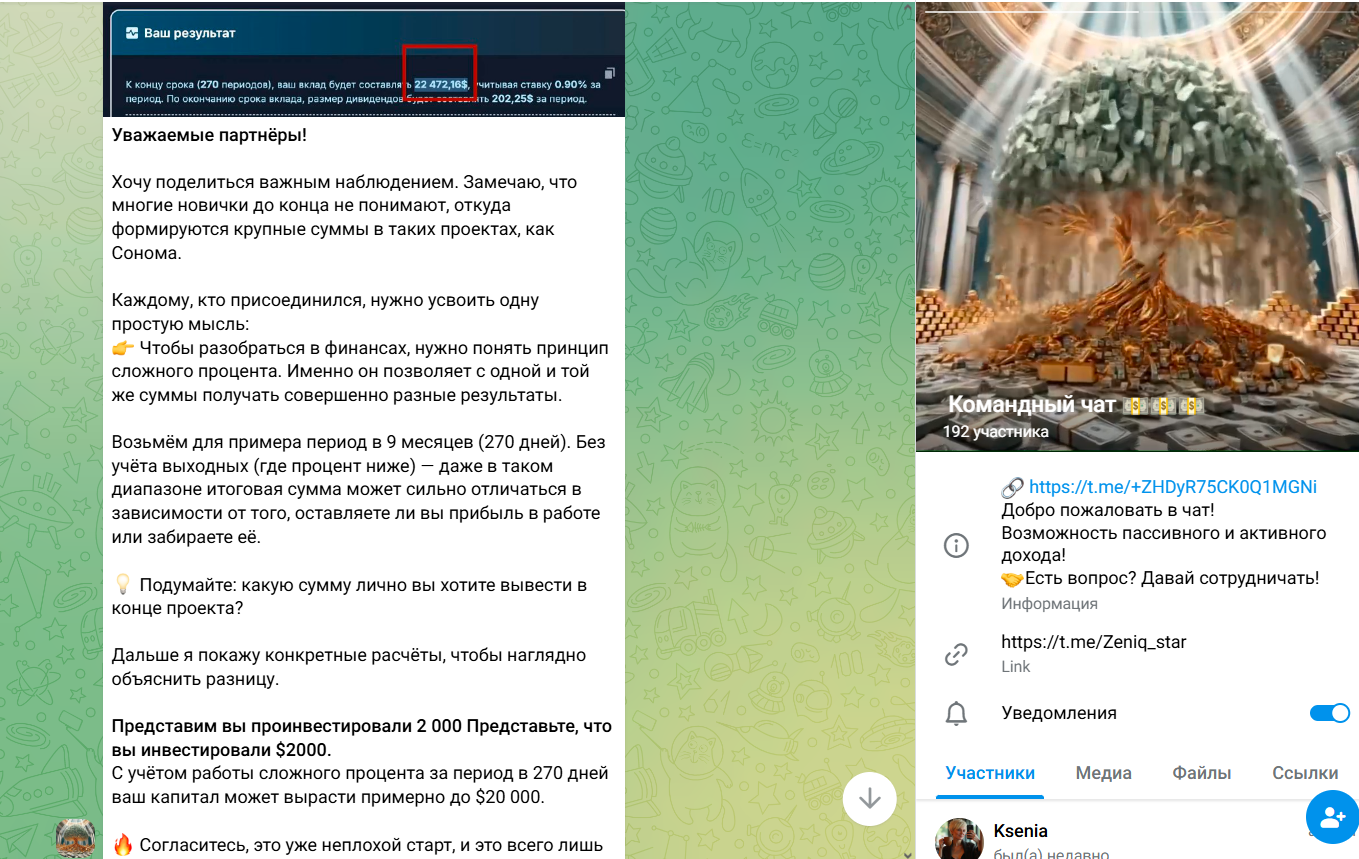Click the bell icon next to Уведомления
The height and width of the screenshot is (859, 1359).
click(957, 713)
